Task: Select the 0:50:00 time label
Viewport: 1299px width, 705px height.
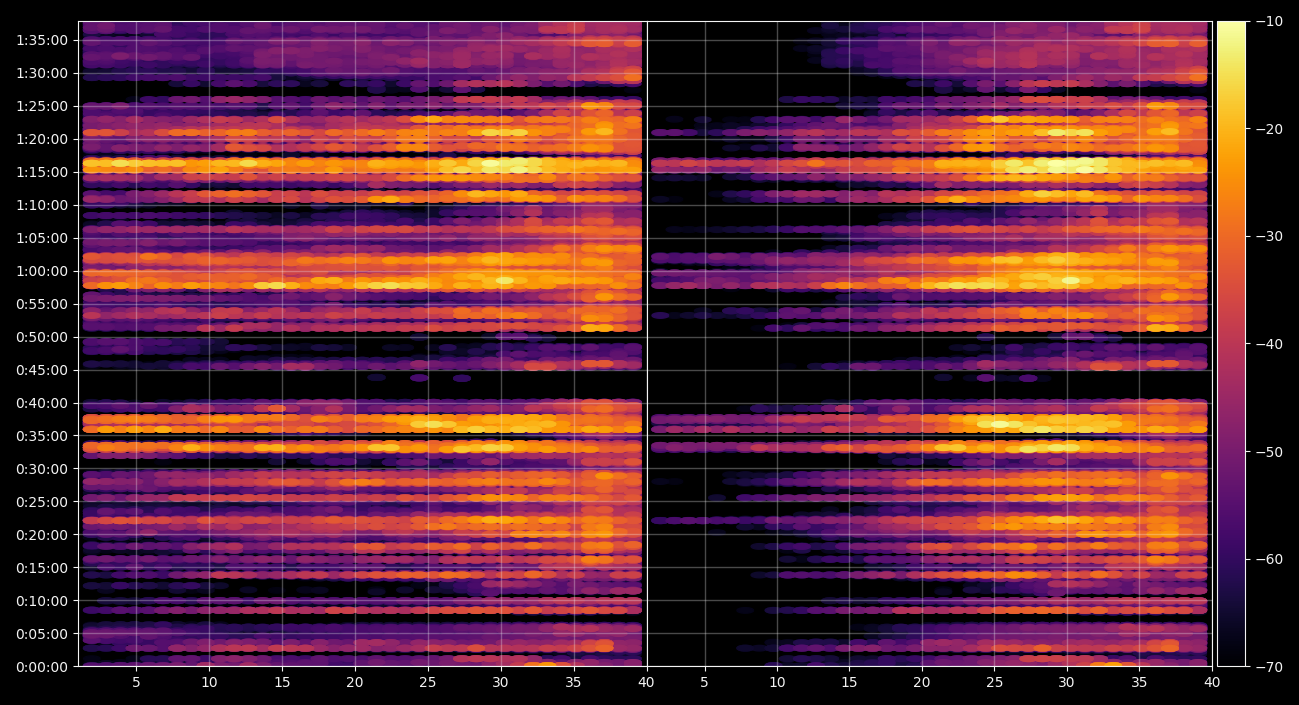Action: coord(42,337)
